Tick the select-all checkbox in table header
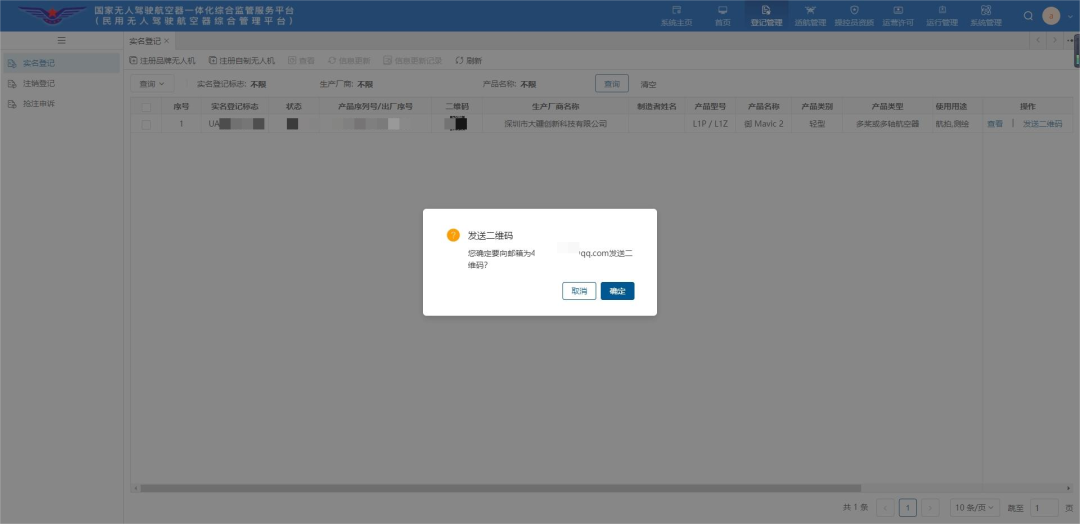This screenshot has width=1080, height=524. click(x=146, y=107)
